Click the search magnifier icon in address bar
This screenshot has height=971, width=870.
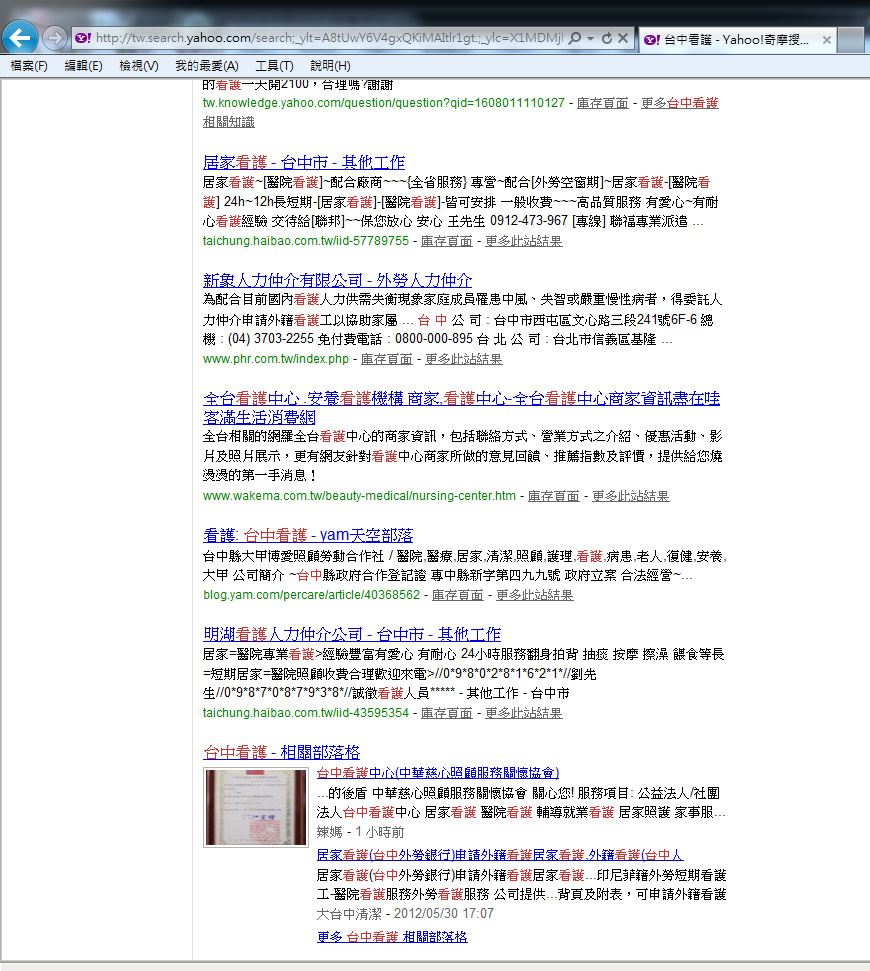click(575, 38)
